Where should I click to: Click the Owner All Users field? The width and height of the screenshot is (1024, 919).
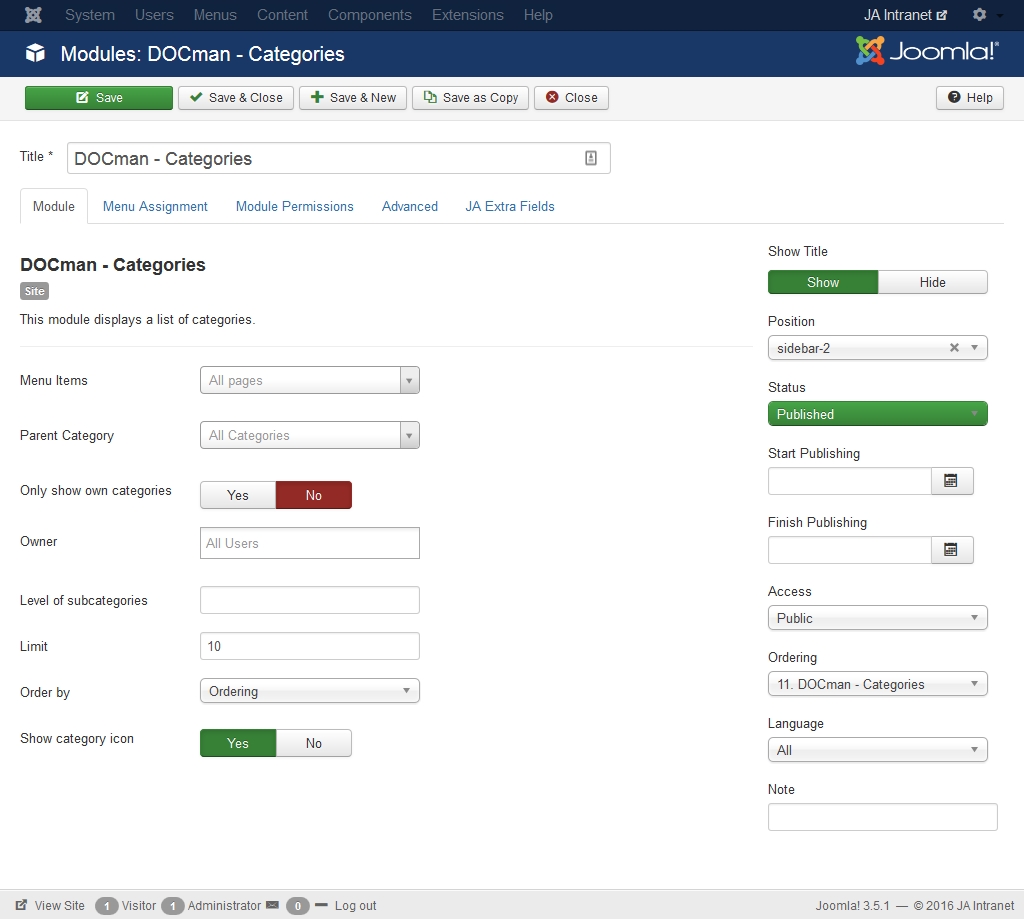click(310, 543)
